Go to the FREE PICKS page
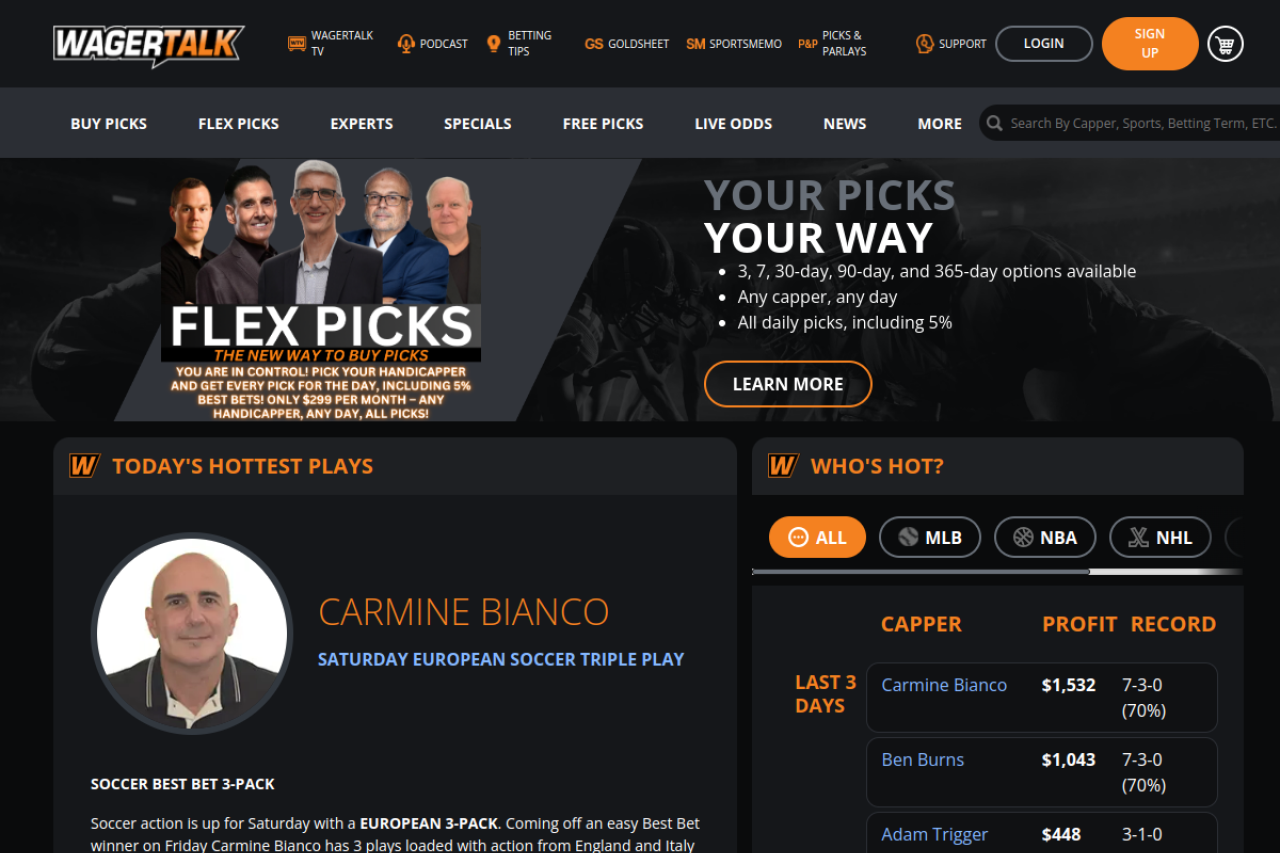The image size is (1280, 853). point(603,123)
